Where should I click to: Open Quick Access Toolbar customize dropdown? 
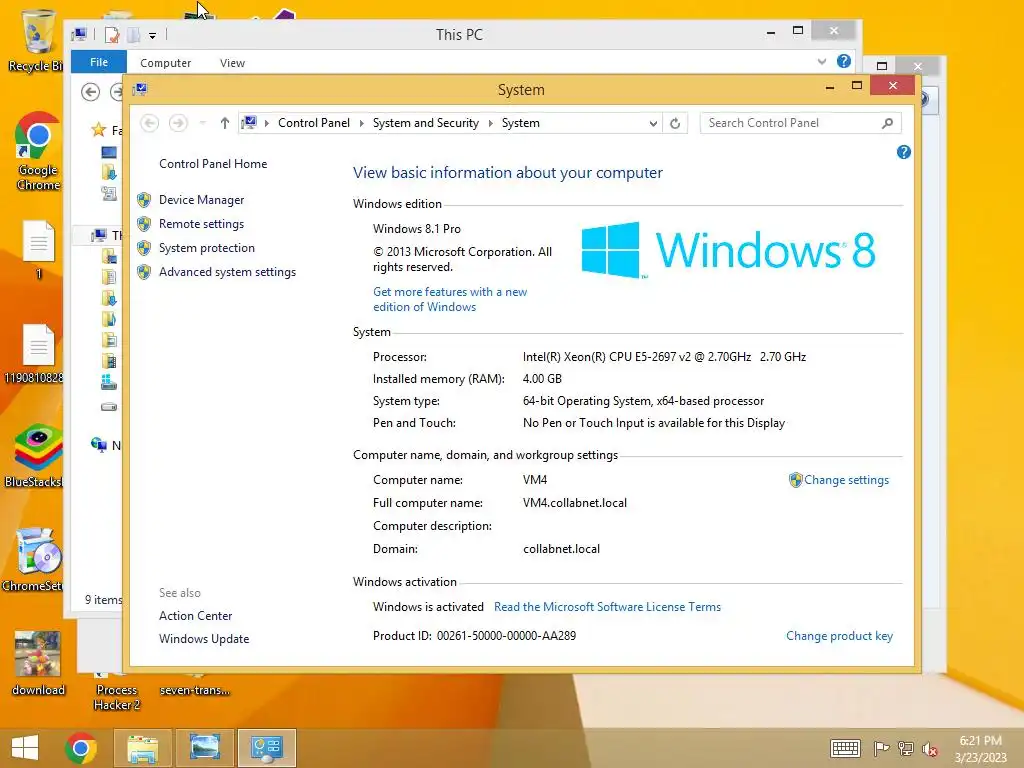pyautogui.click(x=152, y=35)
